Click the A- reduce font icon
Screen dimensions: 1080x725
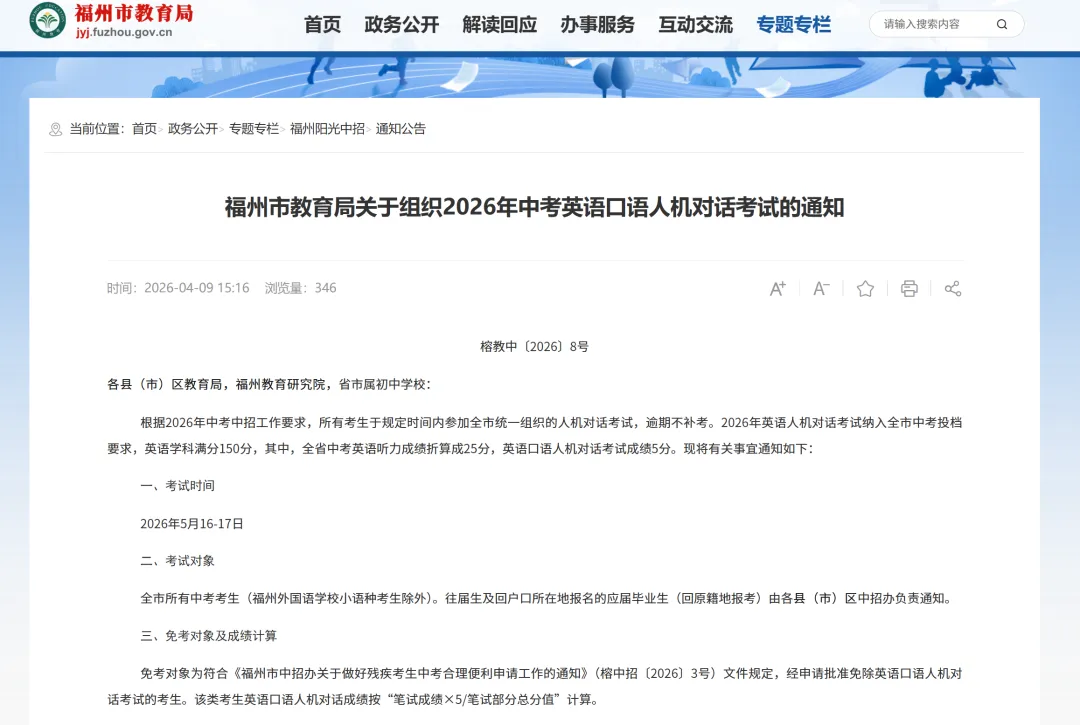821,288
